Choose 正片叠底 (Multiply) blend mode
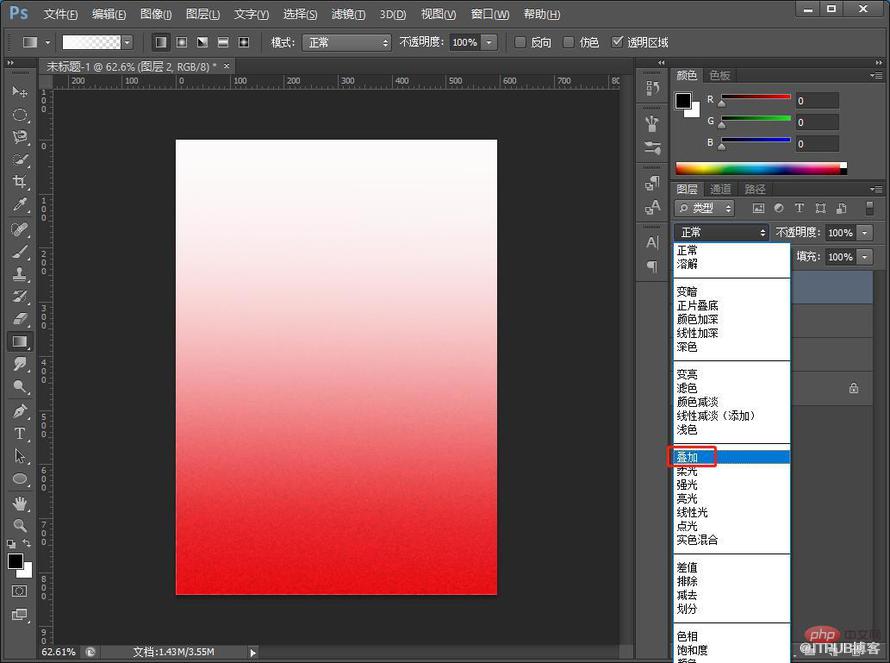This screenshot has height=663, width=890. click(732, 305)
